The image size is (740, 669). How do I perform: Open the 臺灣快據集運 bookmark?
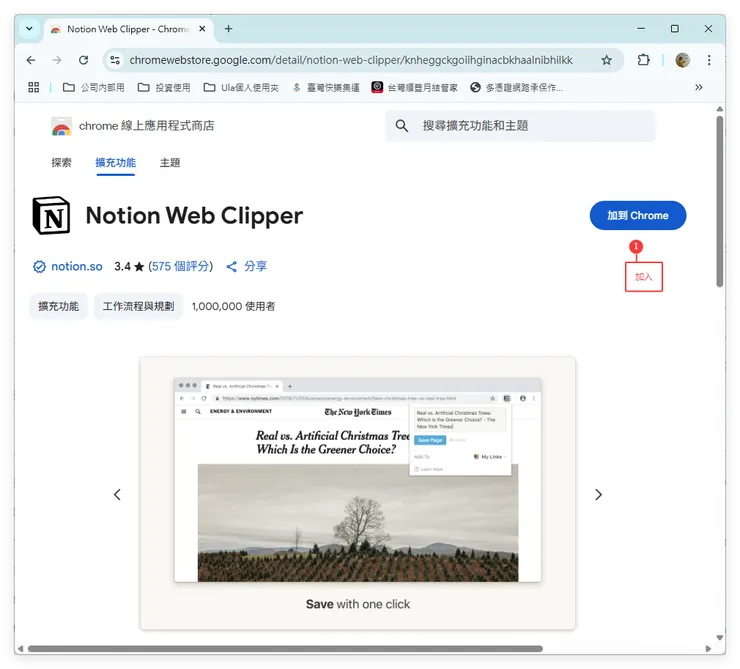click(326, 87)
